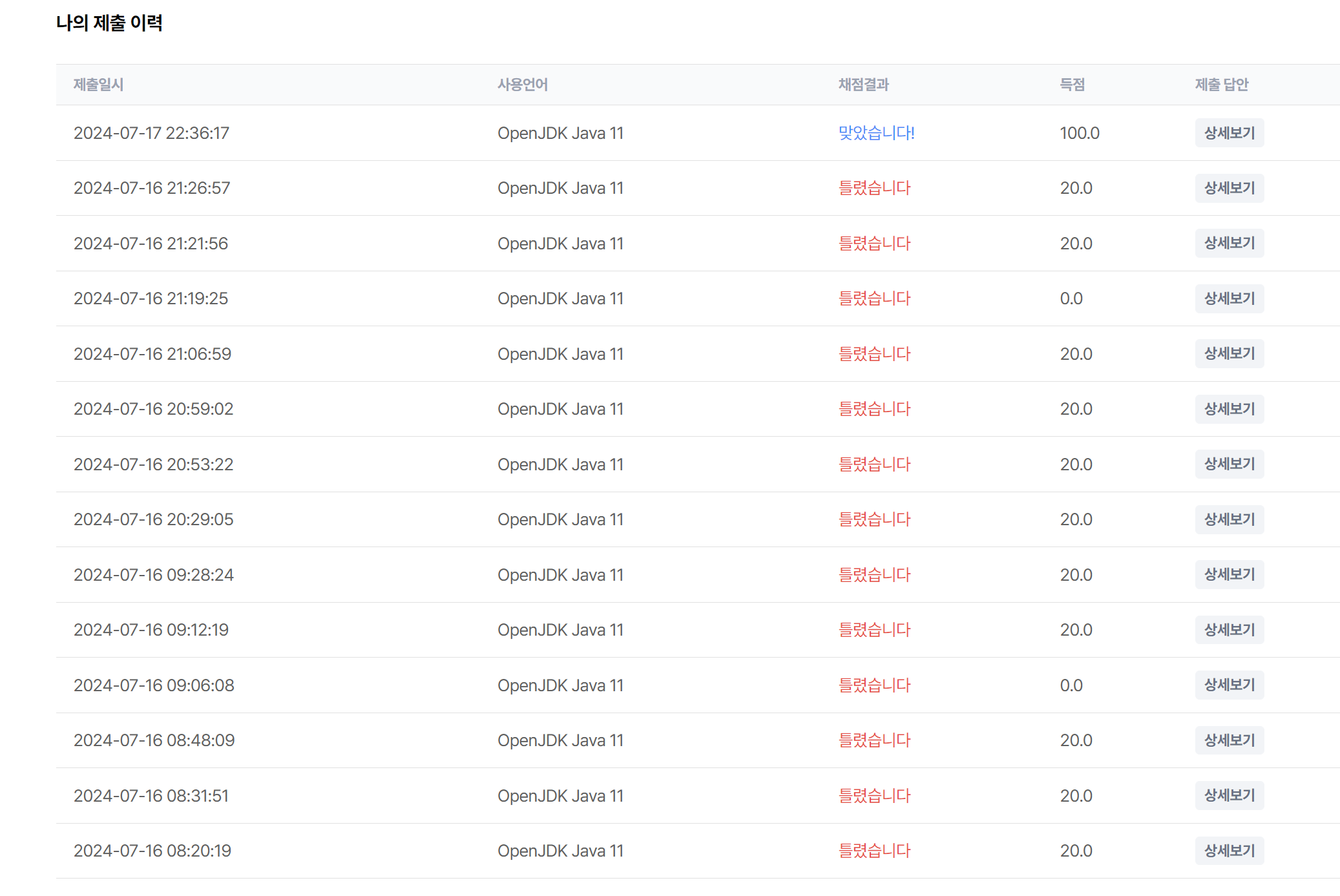Click the 채점결과 column header
Image resolution: width=1340 pixels, height=896 pixels.
pyautogui.click(x=863, y=85)
